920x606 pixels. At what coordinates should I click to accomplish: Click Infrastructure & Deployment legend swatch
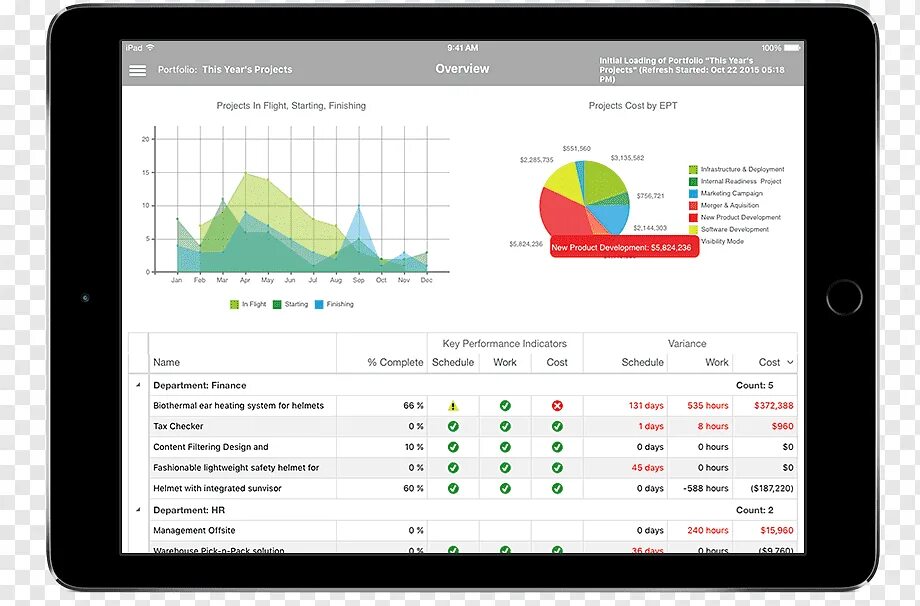[694, 170]
